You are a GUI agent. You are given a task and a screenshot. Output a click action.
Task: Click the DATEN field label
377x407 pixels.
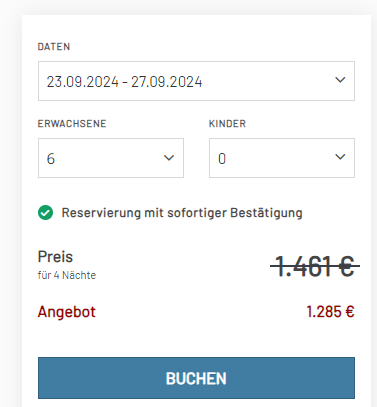click(54, 47)
